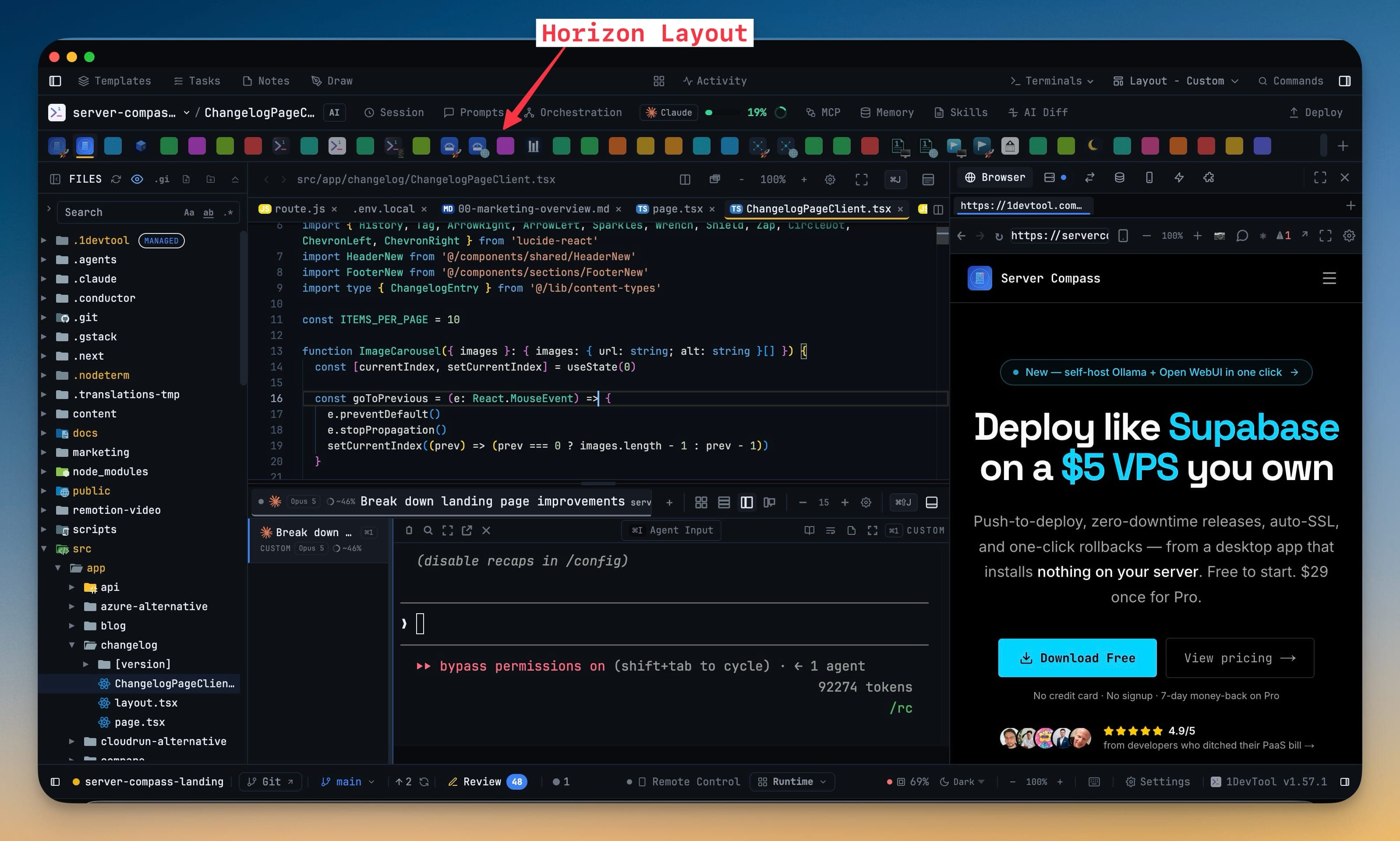Viewport: 1400px width, 841px height.
Task: Expand the [version] folder
Action: 85,664
